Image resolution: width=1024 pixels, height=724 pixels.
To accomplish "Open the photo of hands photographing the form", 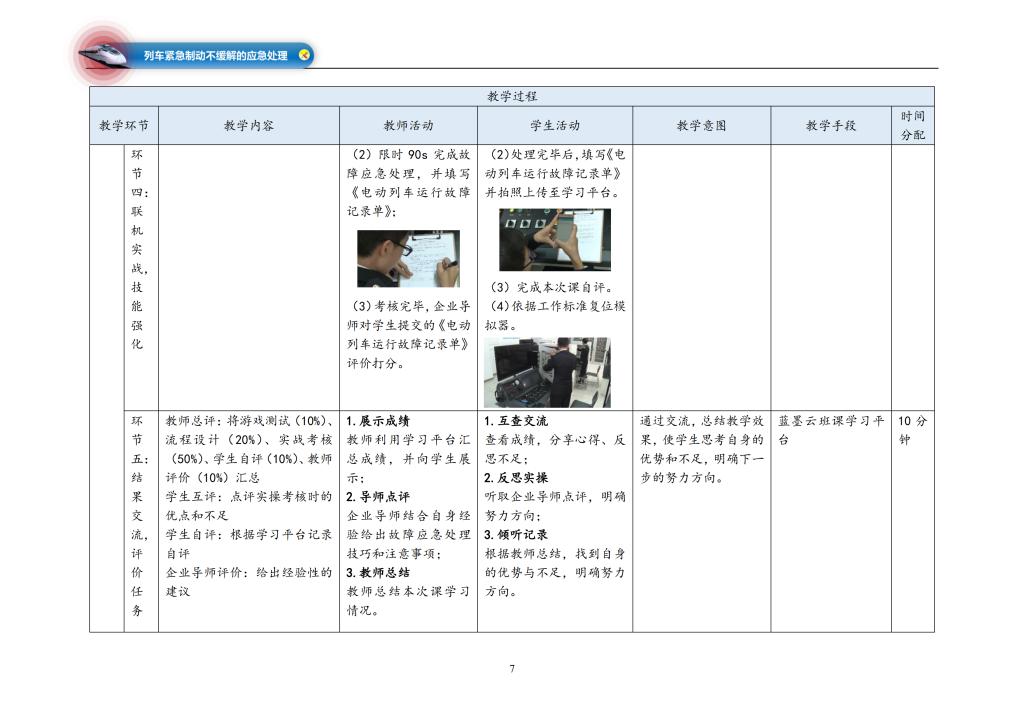I will pyautogui.click(x=554, y=240).
